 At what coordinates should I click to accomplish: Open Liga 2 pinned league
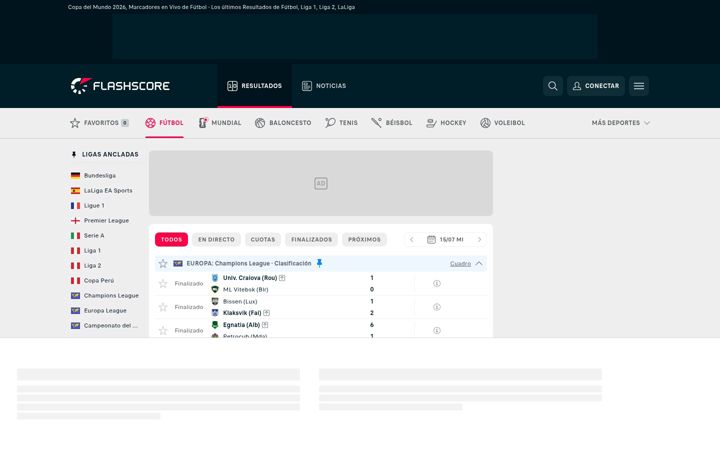pyautogui.click(x=86, y=265)
